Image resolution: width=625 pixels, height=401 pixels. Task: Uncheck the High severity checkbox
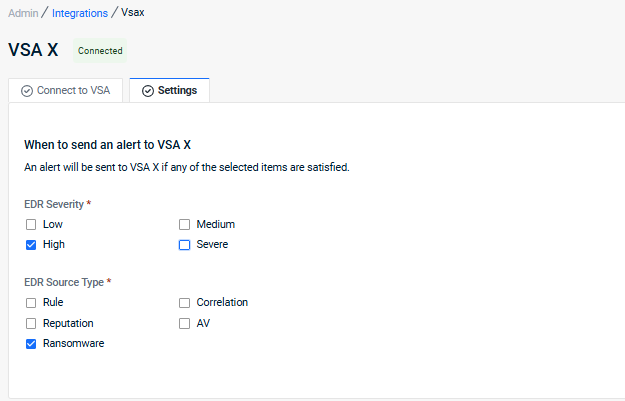coord(31,244)
